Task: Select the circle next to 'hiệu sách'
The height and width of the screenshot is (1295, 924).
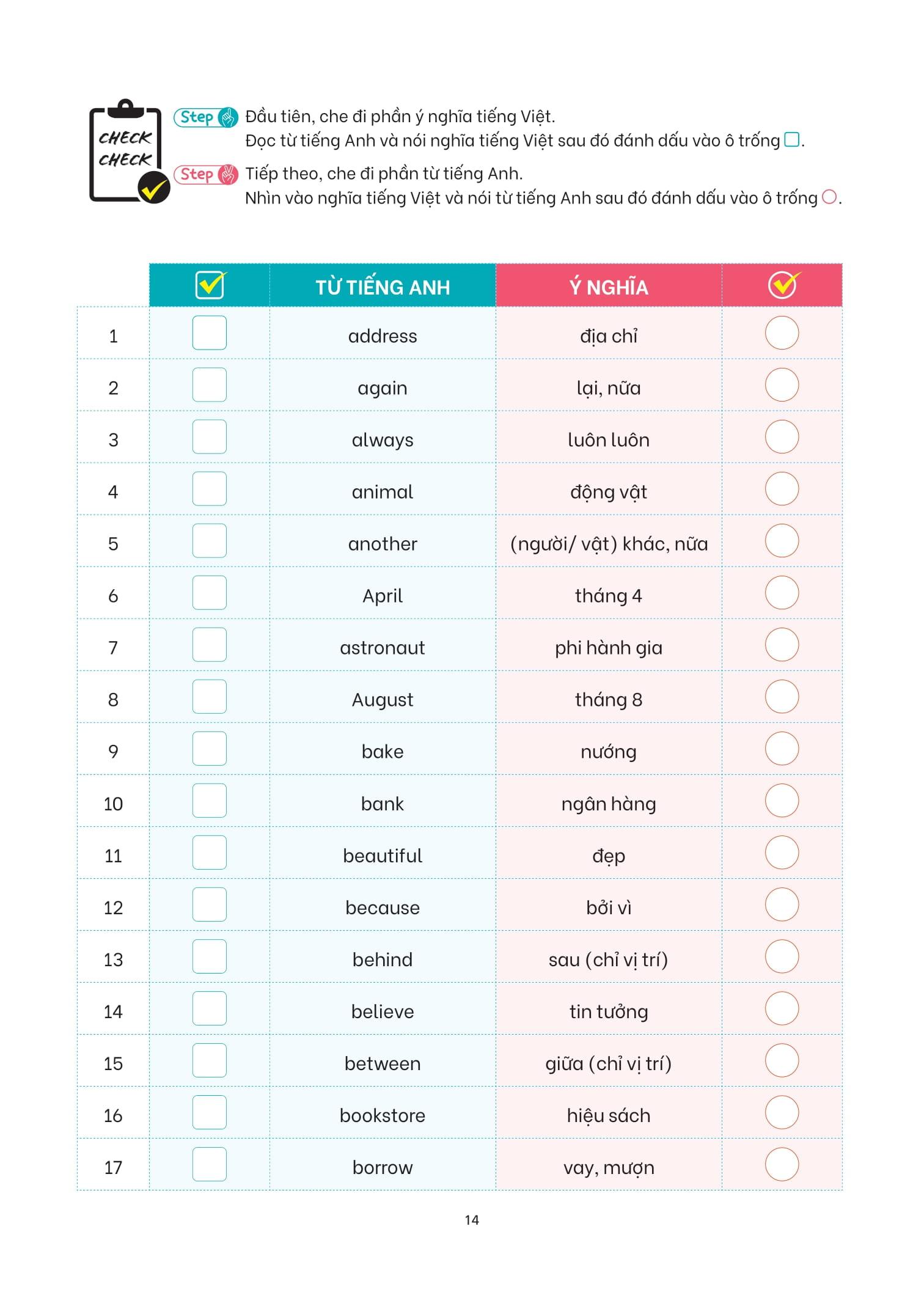Action: (782, 1112)
